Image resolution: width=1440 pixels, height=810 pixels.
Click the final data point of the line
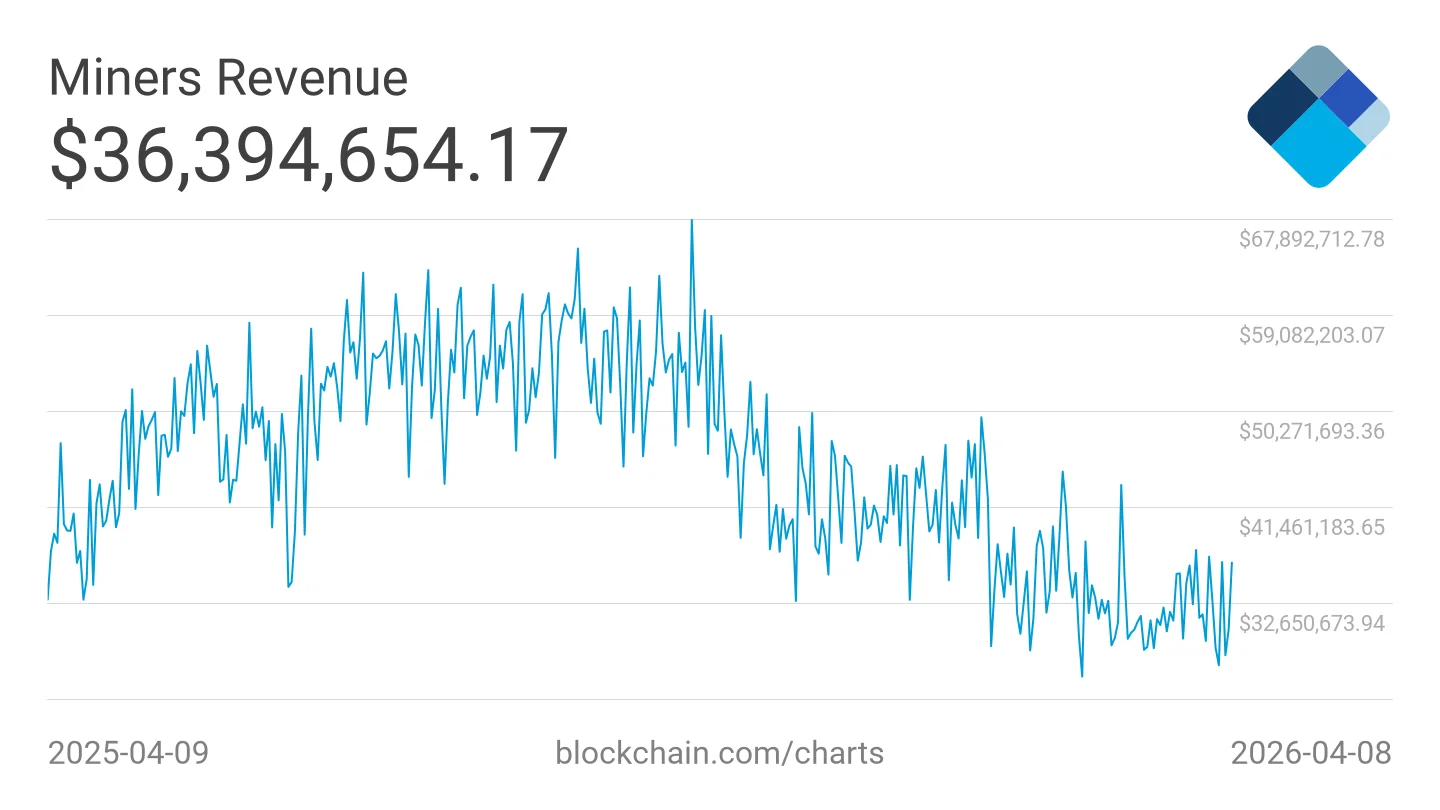coord(1232,563)
